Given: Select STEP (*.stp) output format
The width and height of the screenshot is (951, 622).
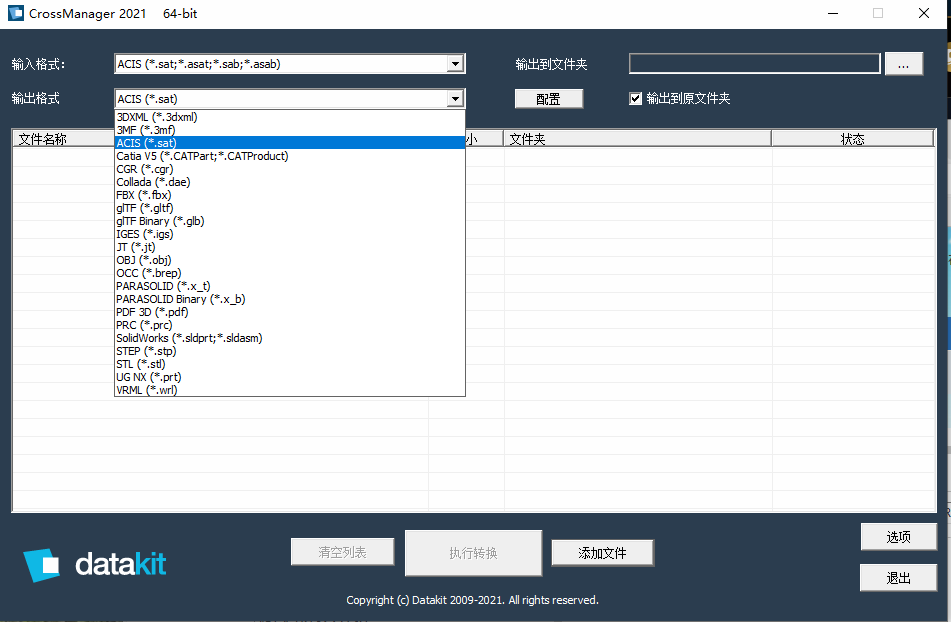Looking at the screenshot, I should (290, 352).
